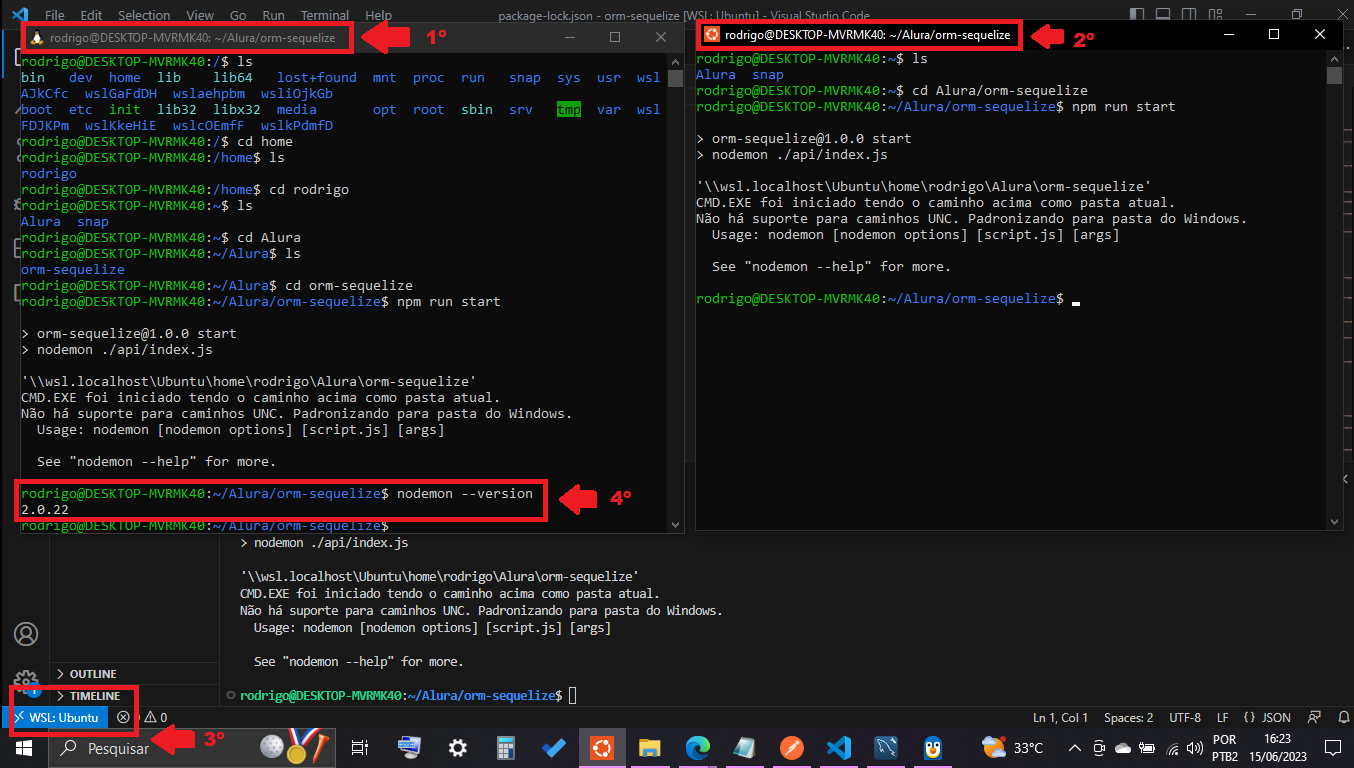
Task: Open the Run menu
Action: click(273, 15)
